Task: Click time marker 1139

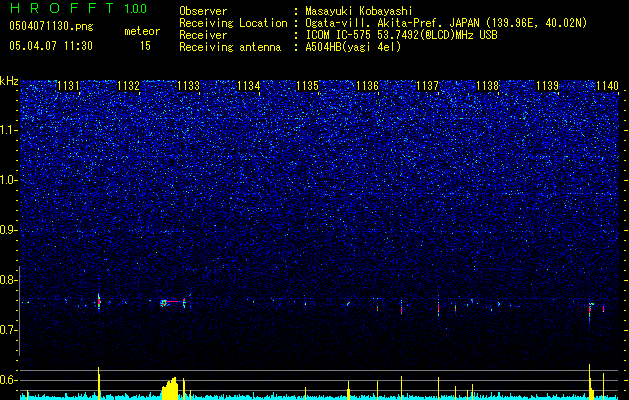Action: coord(547,85)
